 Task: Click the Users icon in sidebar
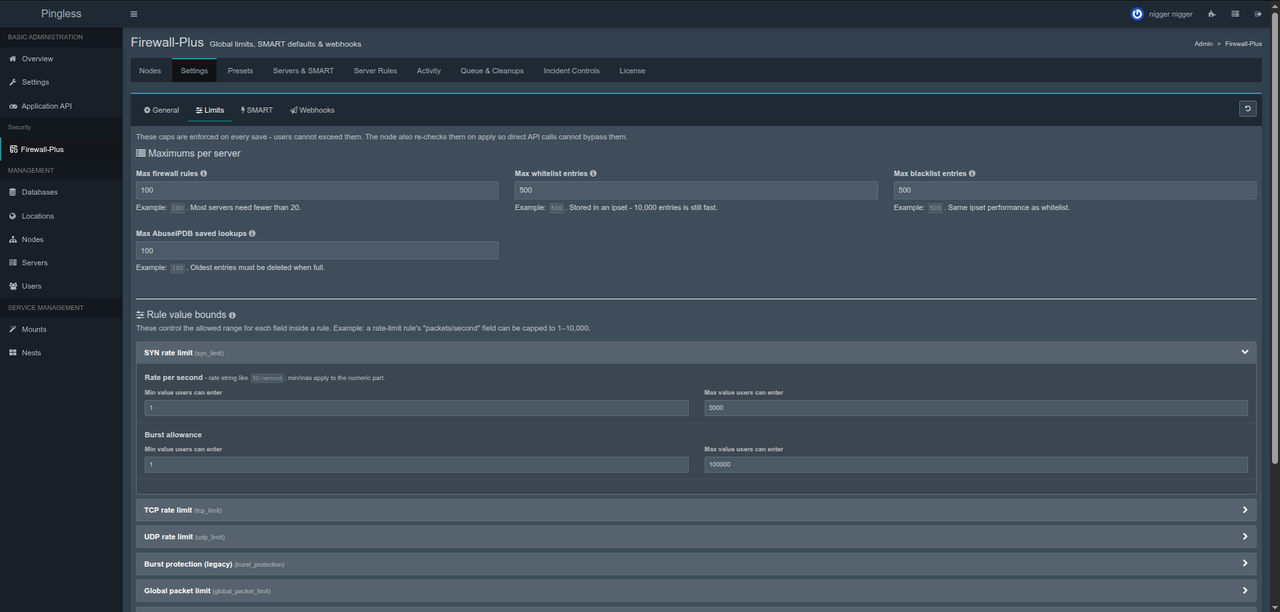[x=13, y=286]
